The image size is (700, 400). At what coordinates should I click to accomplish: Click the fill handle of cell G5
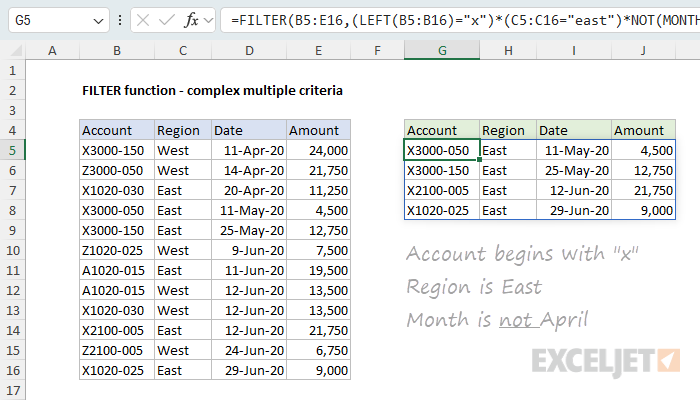[479, 159]
